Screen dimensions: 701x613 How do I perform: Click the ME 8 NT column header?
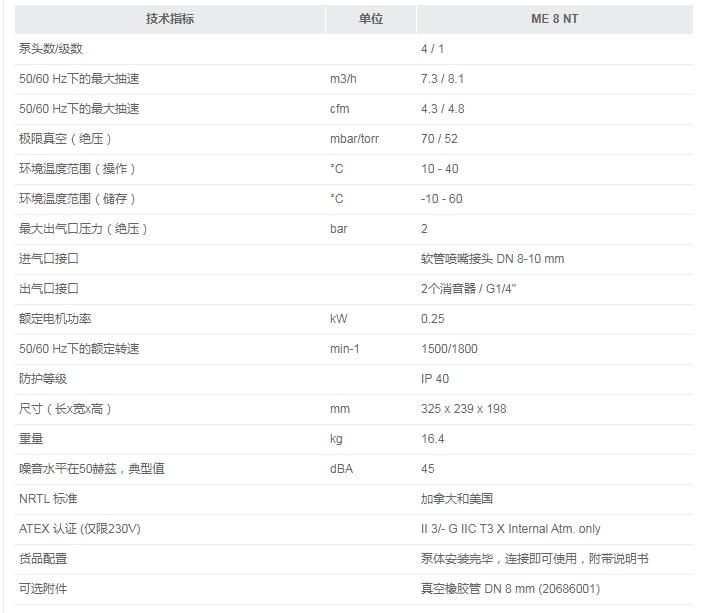[554, 19]
